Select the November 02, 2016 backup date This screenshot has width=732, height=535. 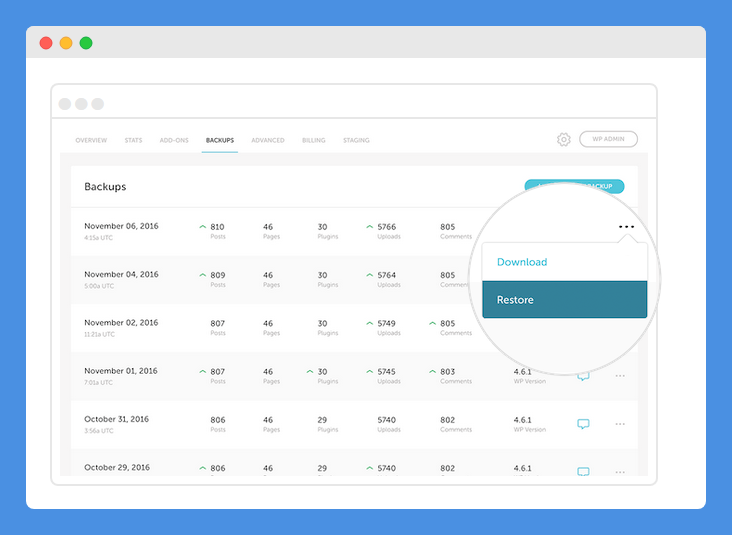(x=121, y=323)
